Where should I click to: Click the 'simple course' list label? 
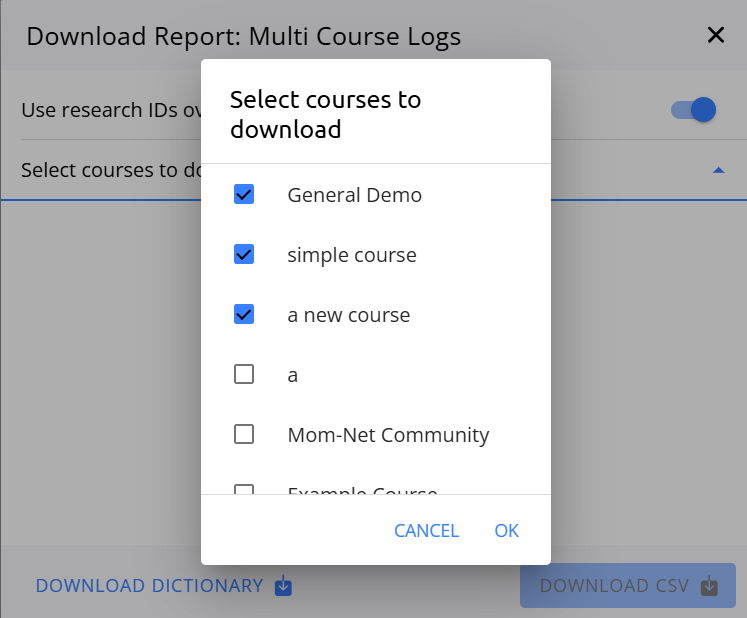click(351, 255)
